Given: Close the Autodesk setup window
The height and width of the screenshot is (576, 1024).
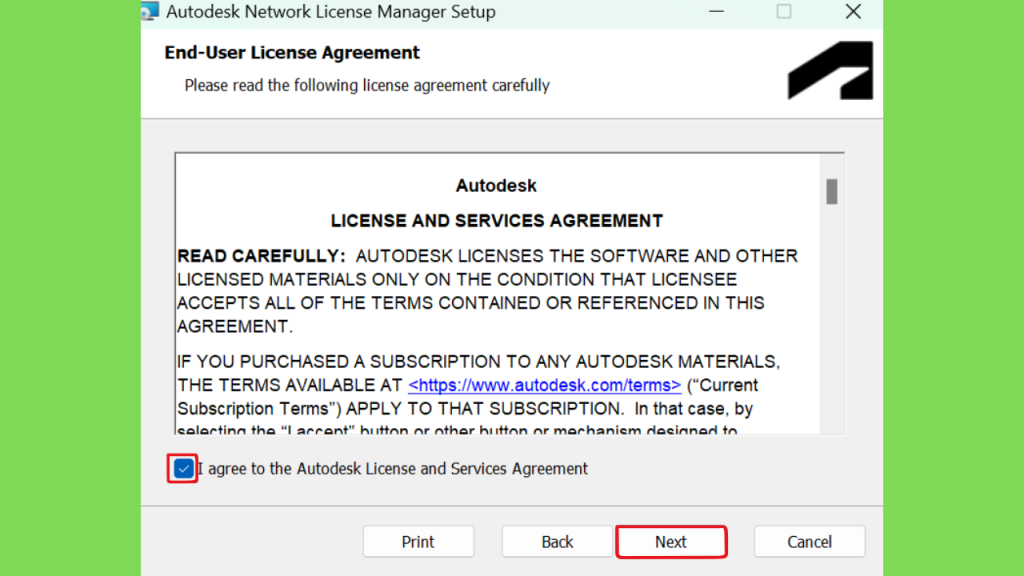Looking at the screenshot, I should click(x=853, y=12).
